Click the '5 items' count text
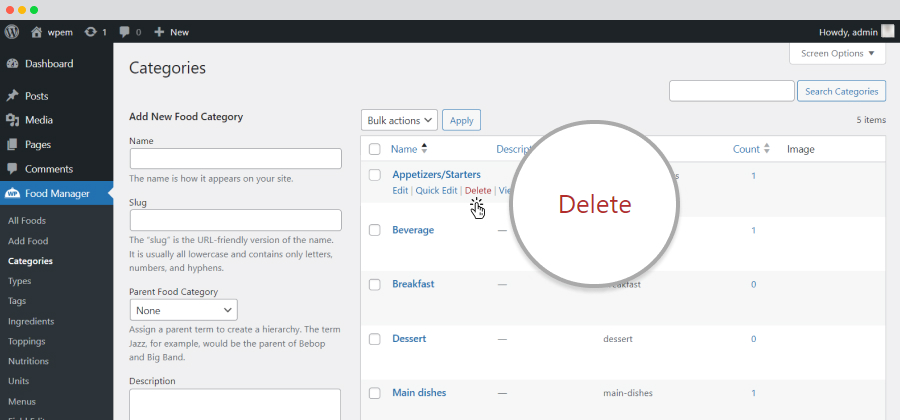This screenshot has width=900, height=420. click(871, 120)
